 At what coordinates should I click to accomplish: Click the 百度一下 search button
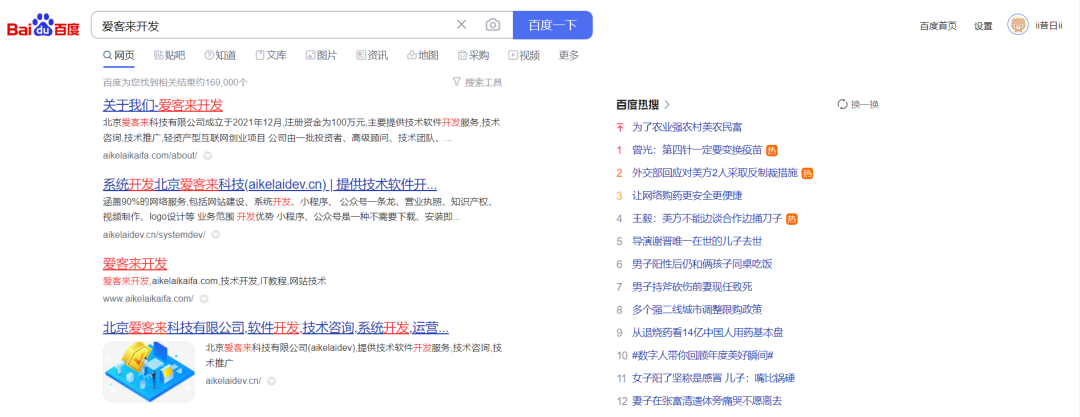pos(552,26)
